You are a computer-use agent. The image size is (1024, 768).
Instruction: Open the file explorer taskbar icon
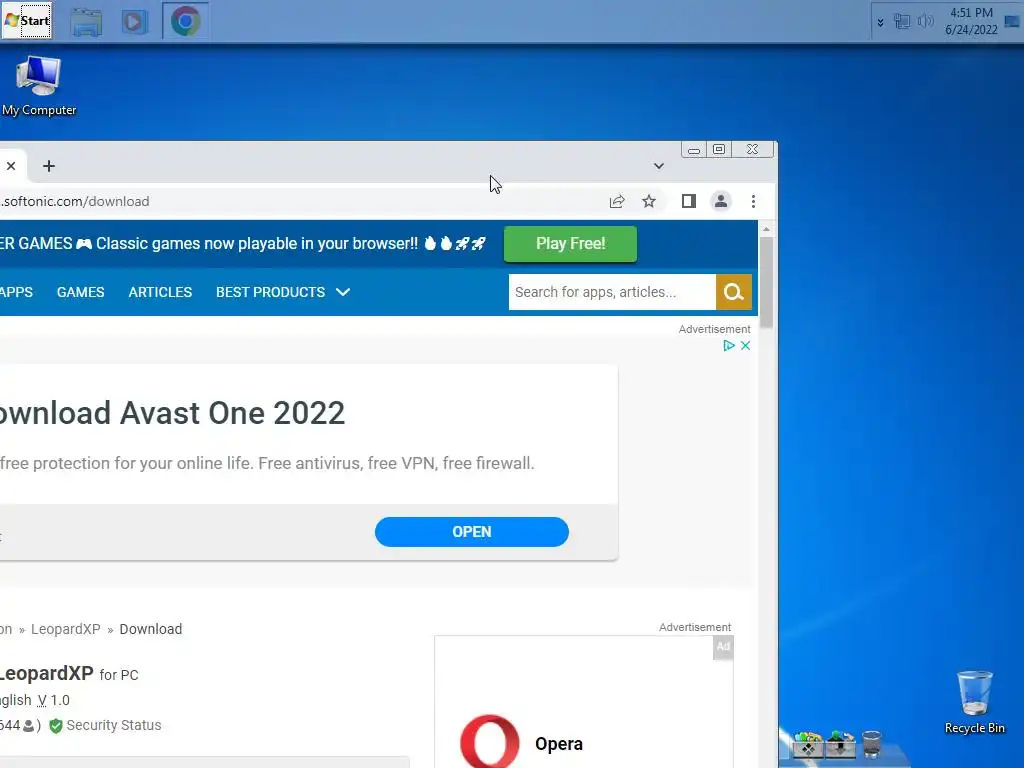(86, 22)
